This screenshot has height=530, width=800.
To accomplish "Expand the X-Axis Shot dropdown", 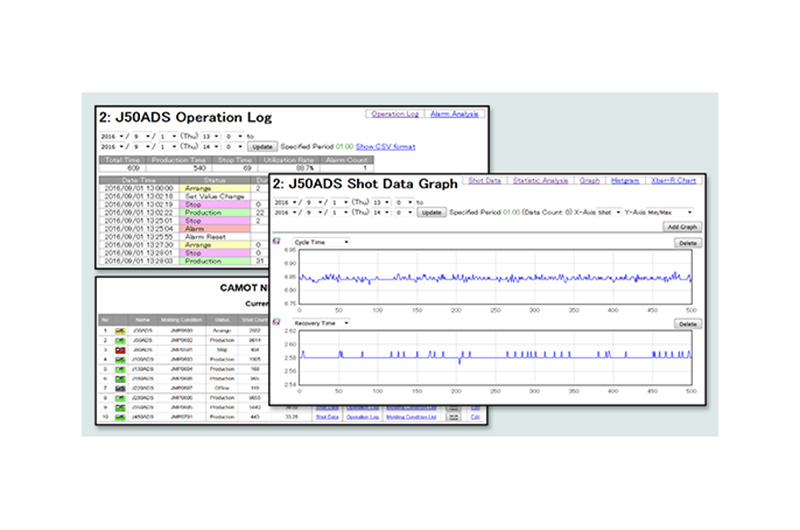I will click(609, 212).
